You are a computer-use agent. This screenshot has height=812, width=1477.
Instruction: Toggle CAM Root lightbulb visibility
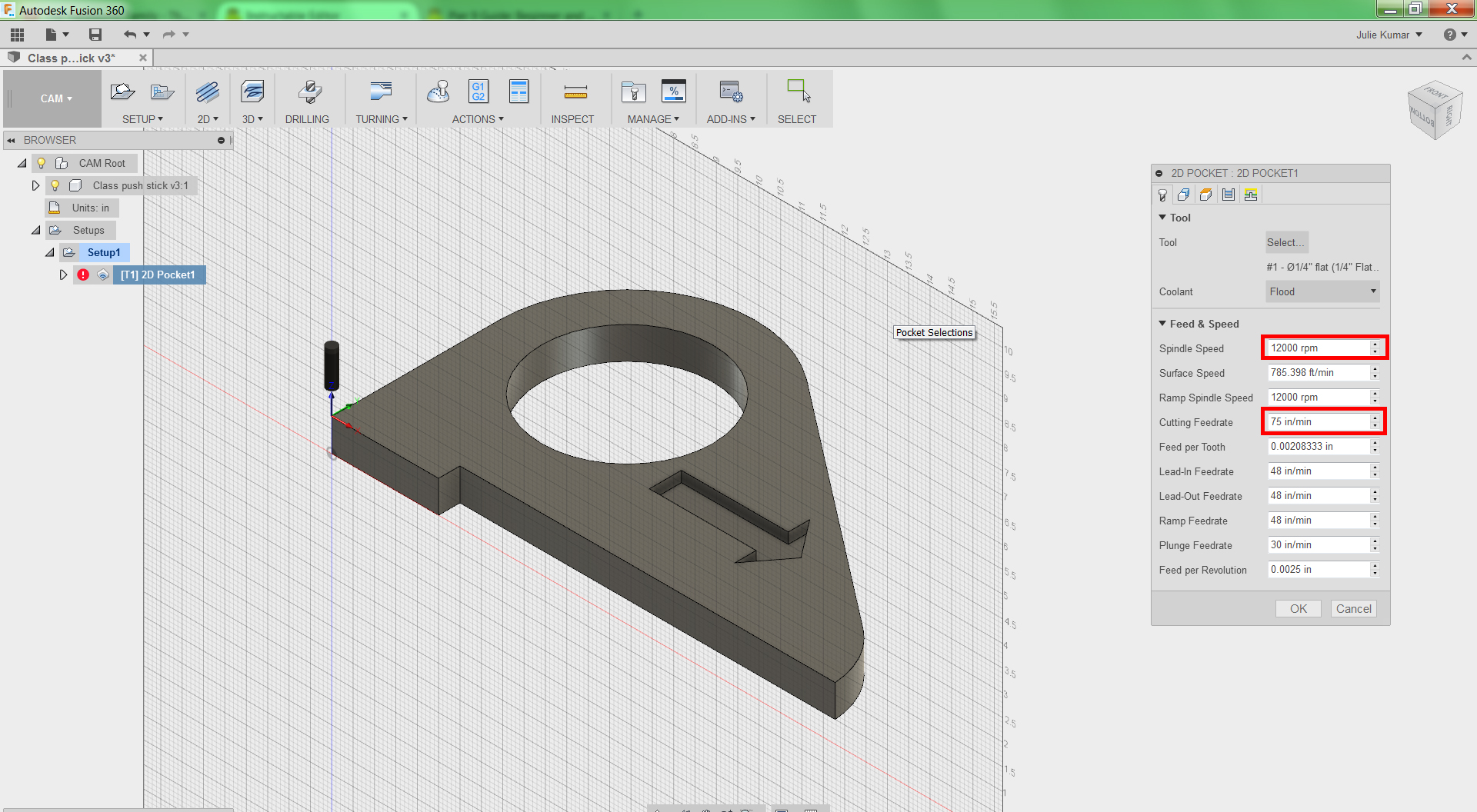[42, 163]
